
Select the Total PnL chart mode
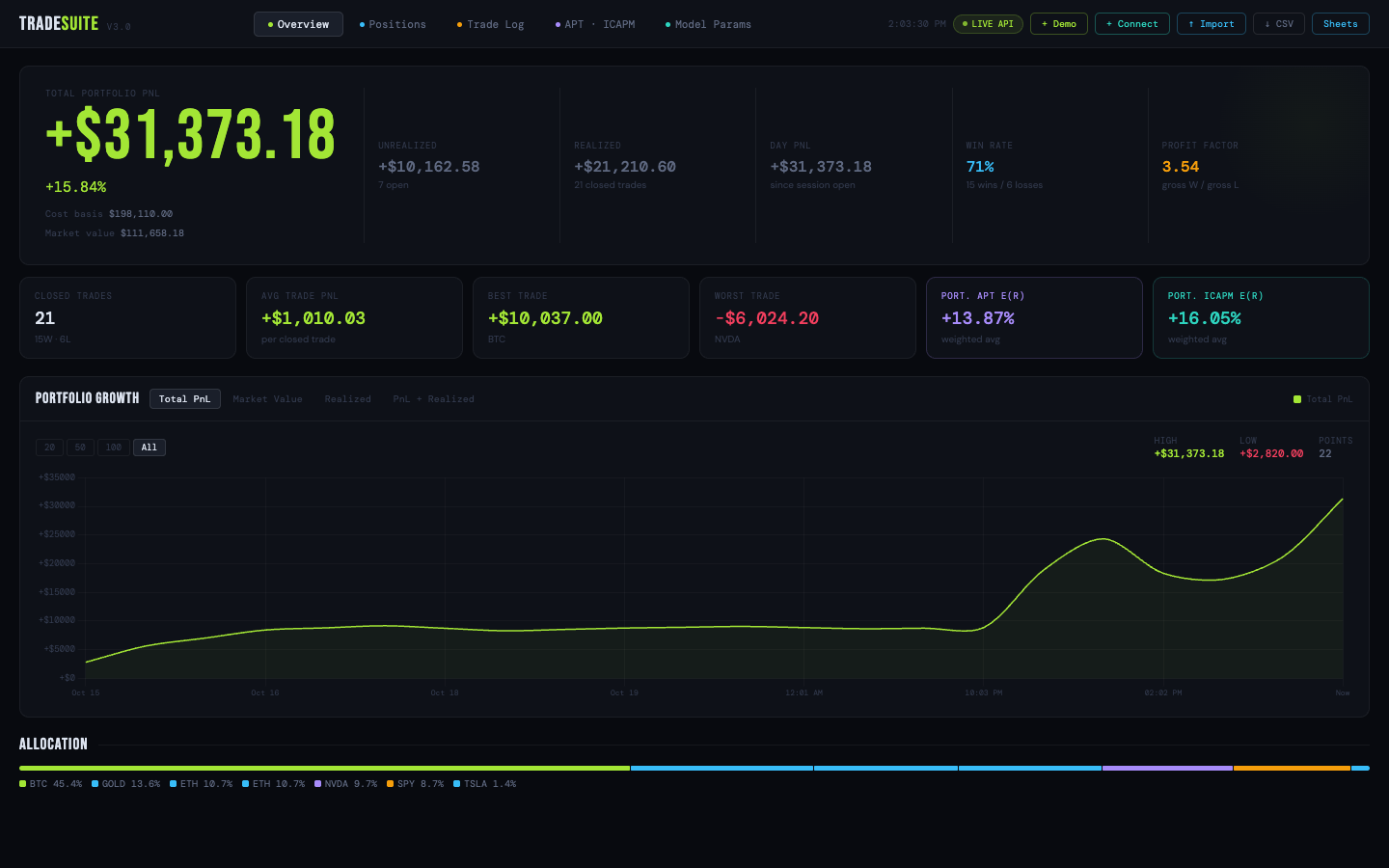(x=185, y=399)
